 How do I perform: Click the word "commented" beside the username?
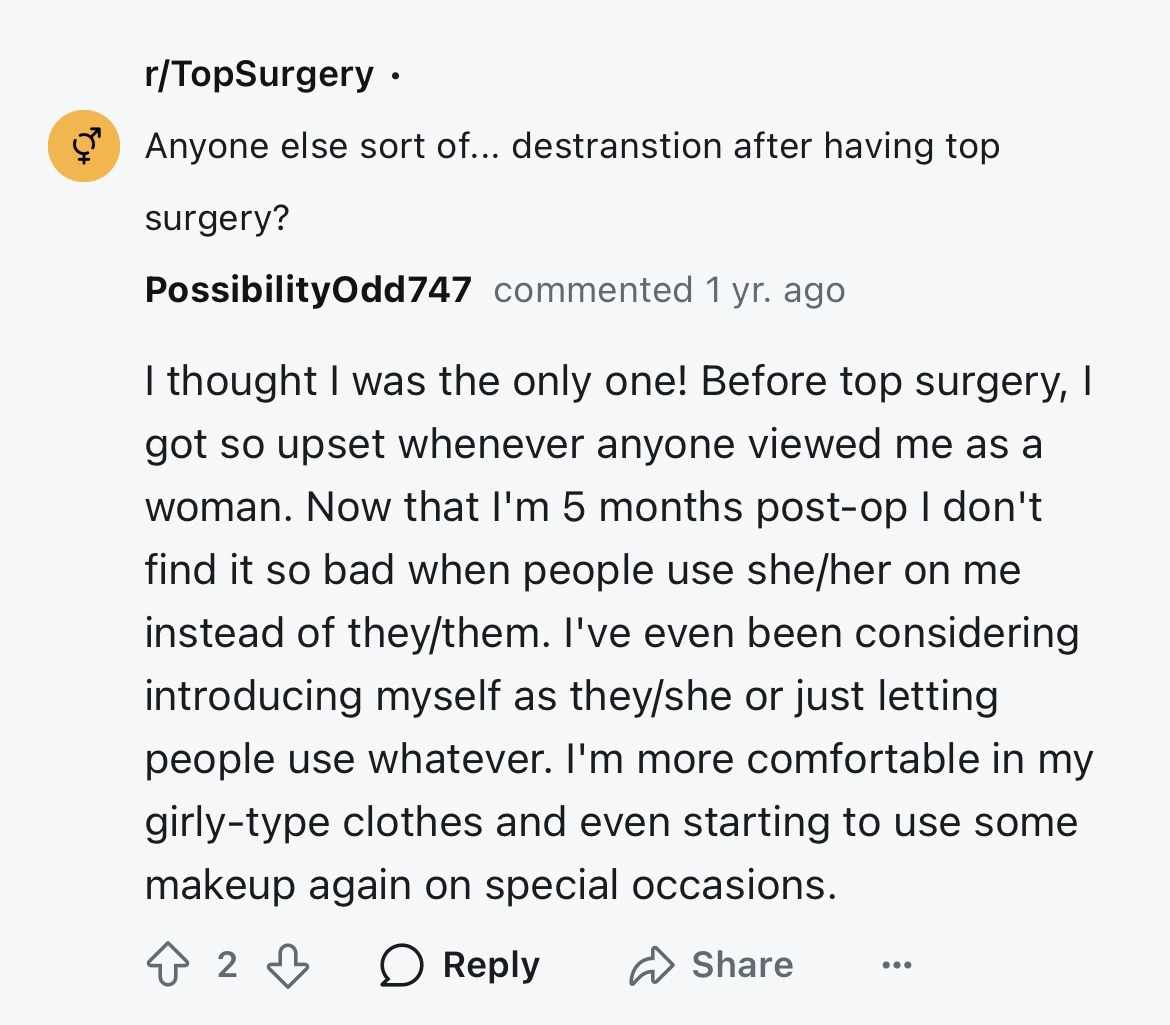pos(593,290)
